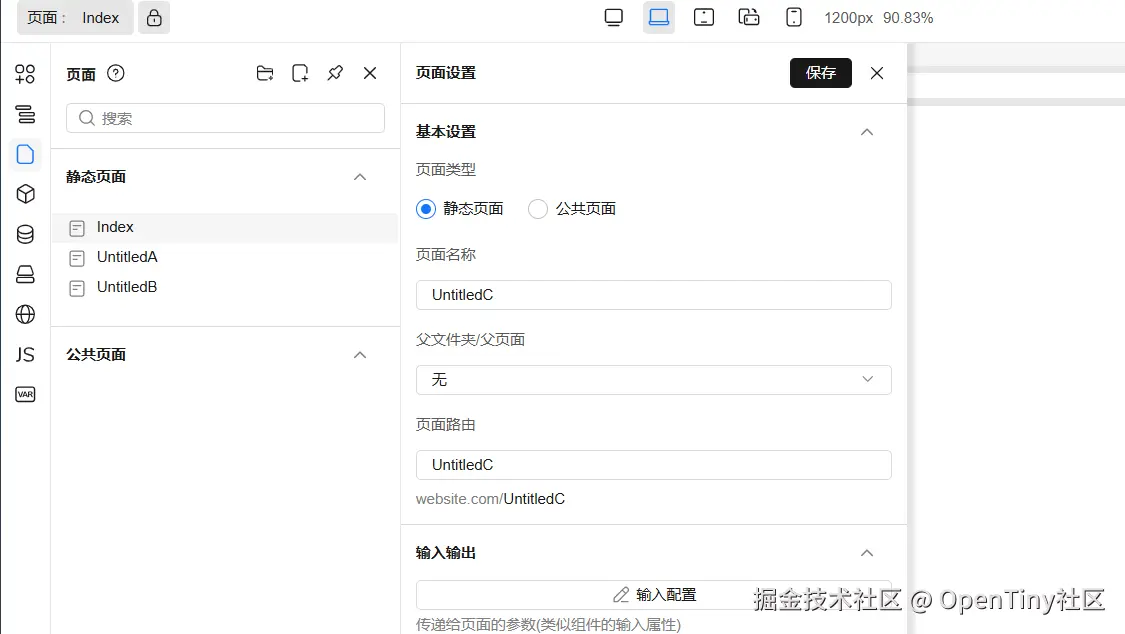
Task: Click the 90.83% zoom value
Action: [908, 18]
